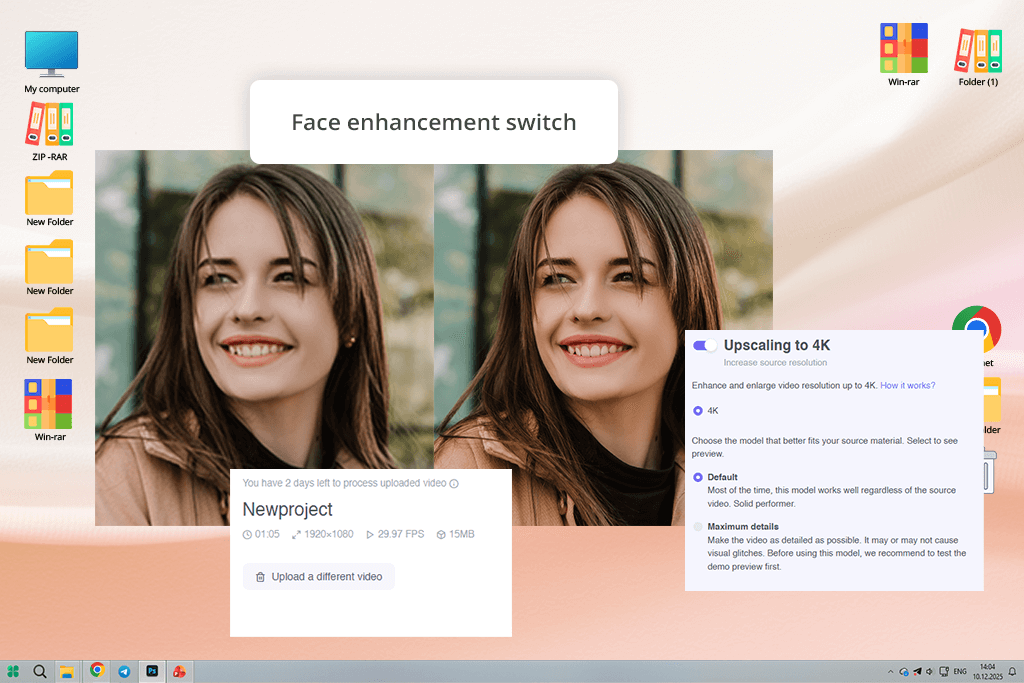Image resolution: width=1024 pixels, height=683 pixels.
Task: Launch File Explorer from the taskbar
Action: click(67, 671)
